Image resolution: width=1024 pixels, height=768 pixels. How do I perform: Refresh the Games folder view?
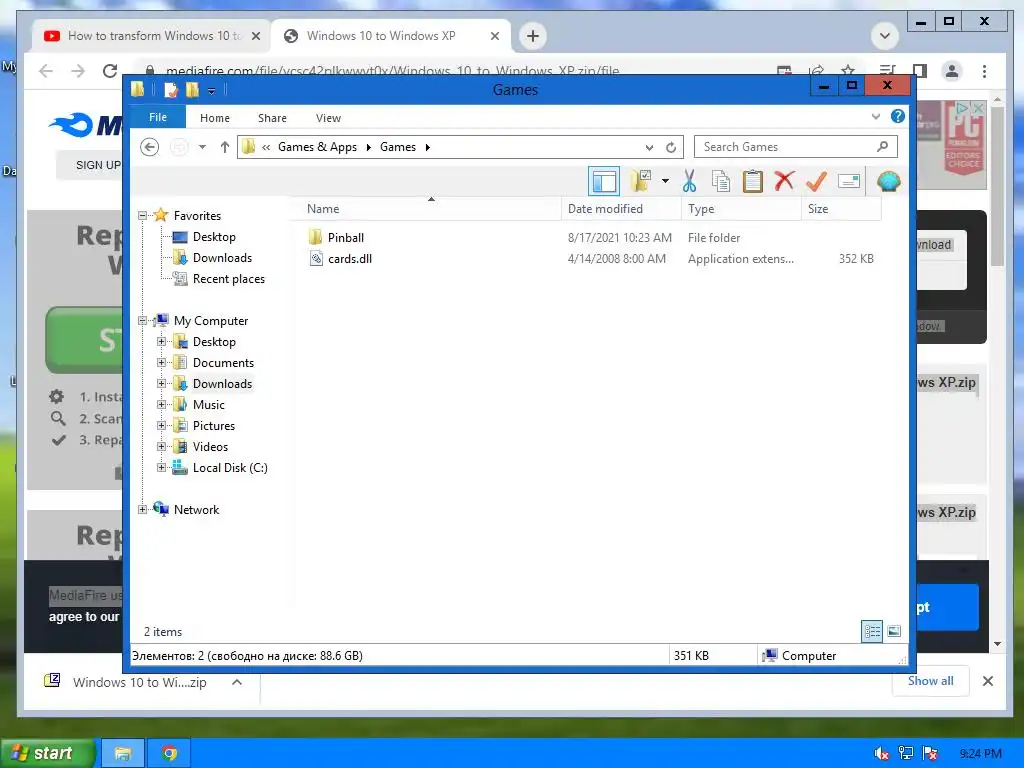pos(671,148)
